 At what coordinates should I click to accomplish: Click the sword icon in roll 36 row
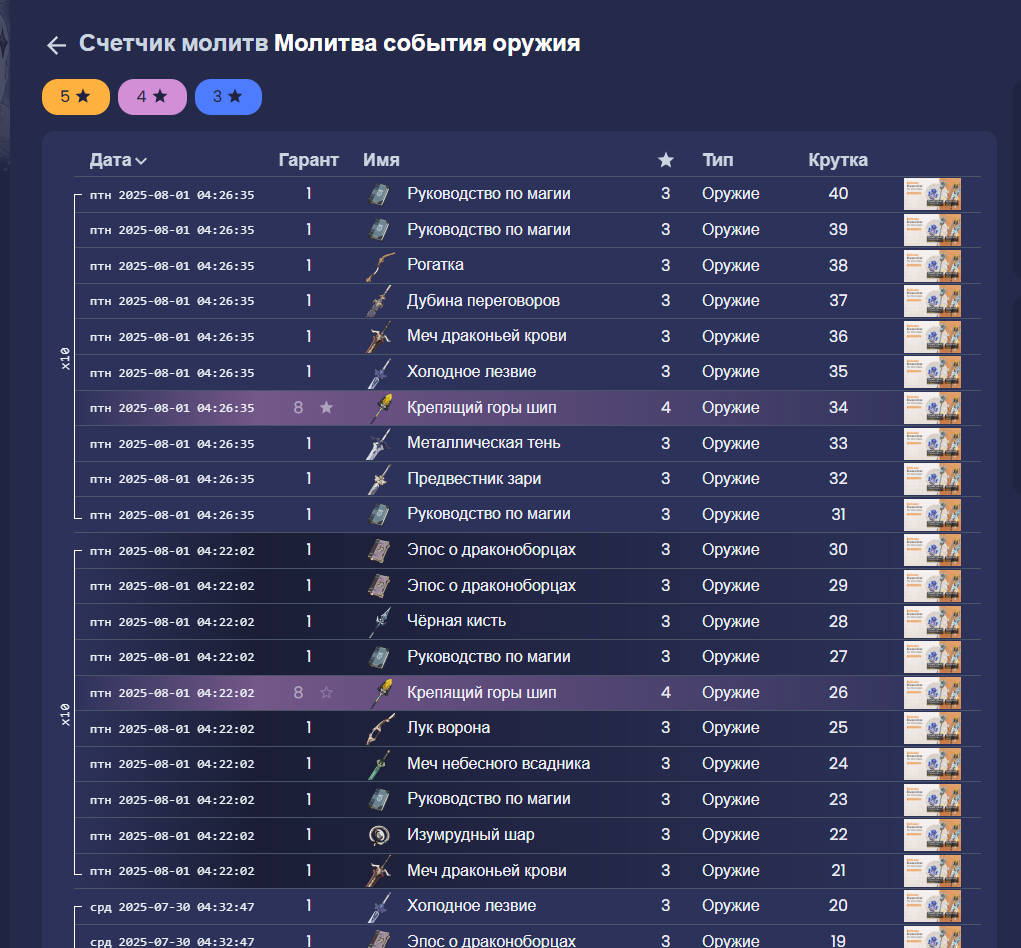click(x=379, y=337)
